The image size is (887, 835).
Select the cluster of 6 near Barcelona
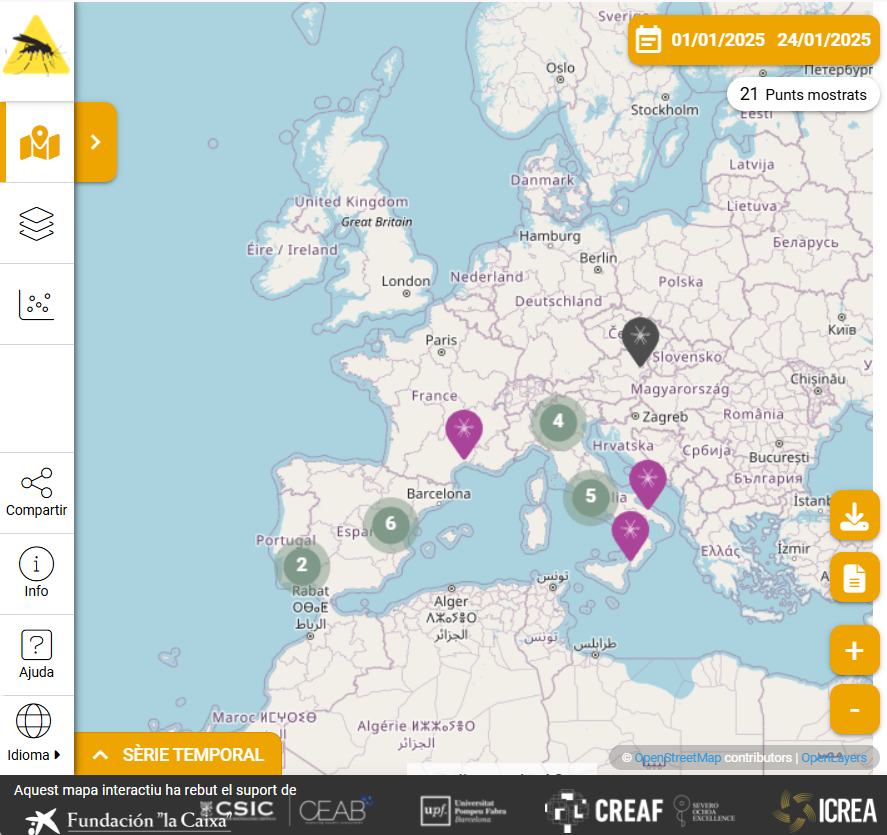click(x=390, y=523)
